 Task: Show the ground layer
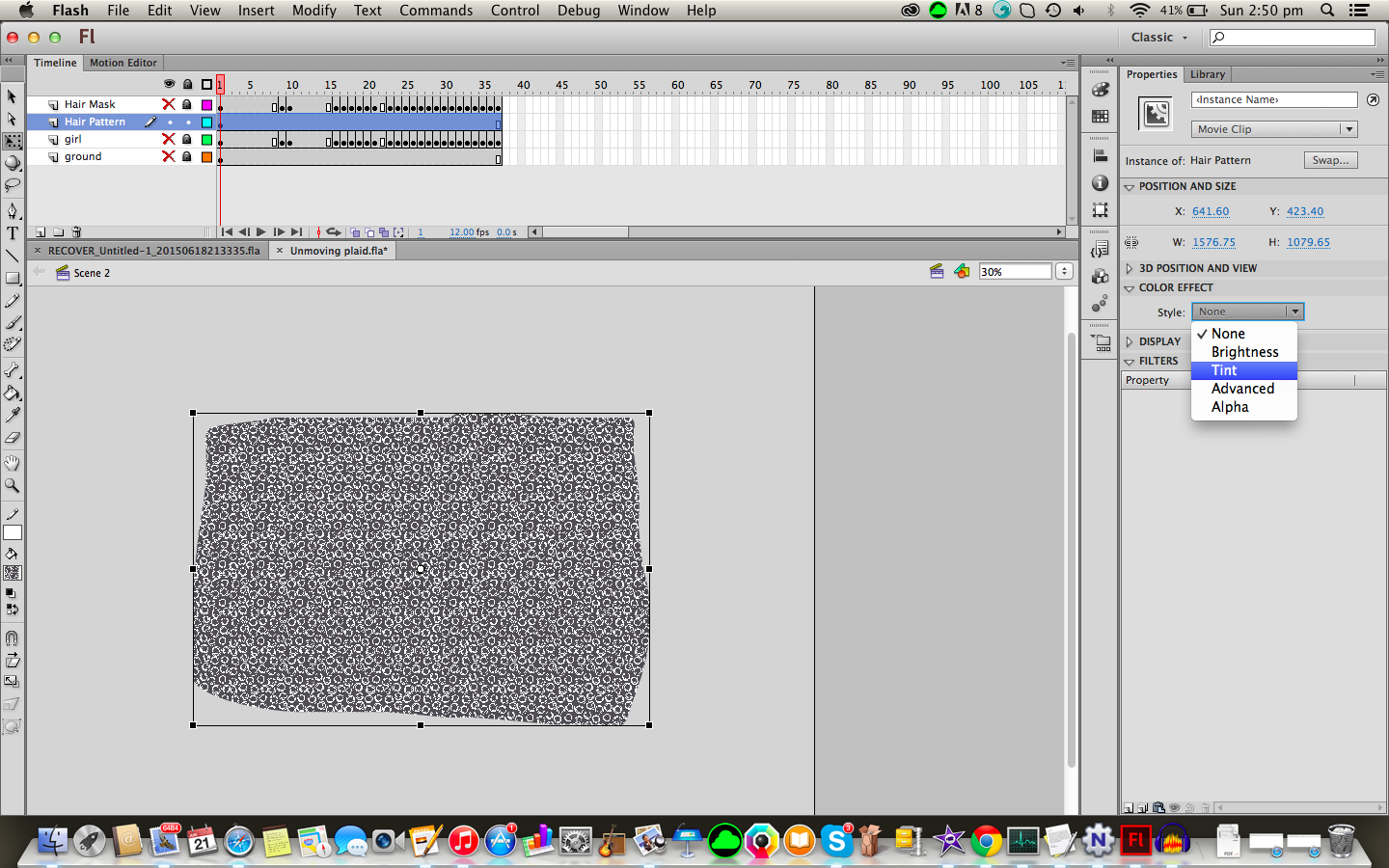(x=169, y=156)
